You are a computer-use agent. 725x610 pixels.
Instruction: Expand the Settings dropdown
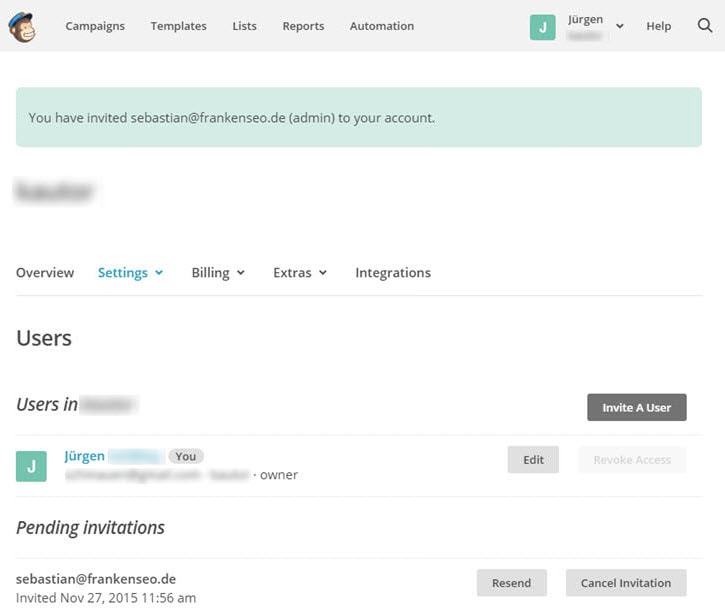(130, 273)
